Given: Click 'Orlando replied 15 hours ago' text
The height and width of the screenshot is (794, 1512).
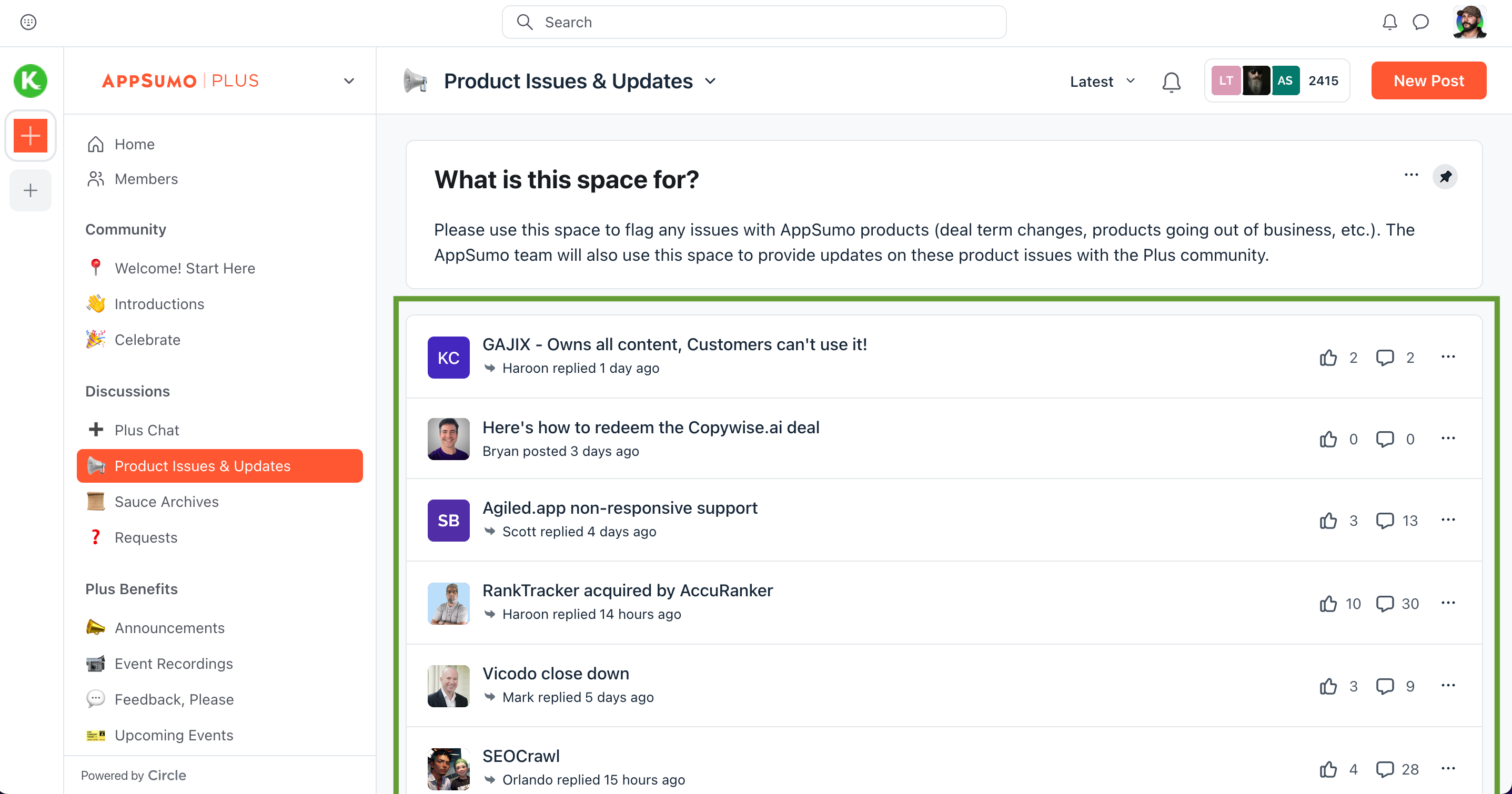Looking at the screenshot, I should click(593, 780).
